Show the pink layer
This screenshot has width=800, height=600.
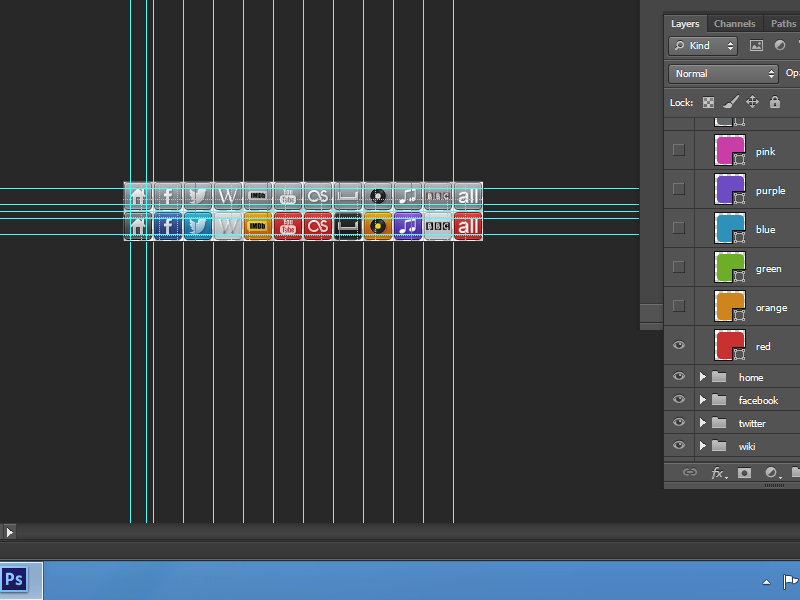(679, 150)
